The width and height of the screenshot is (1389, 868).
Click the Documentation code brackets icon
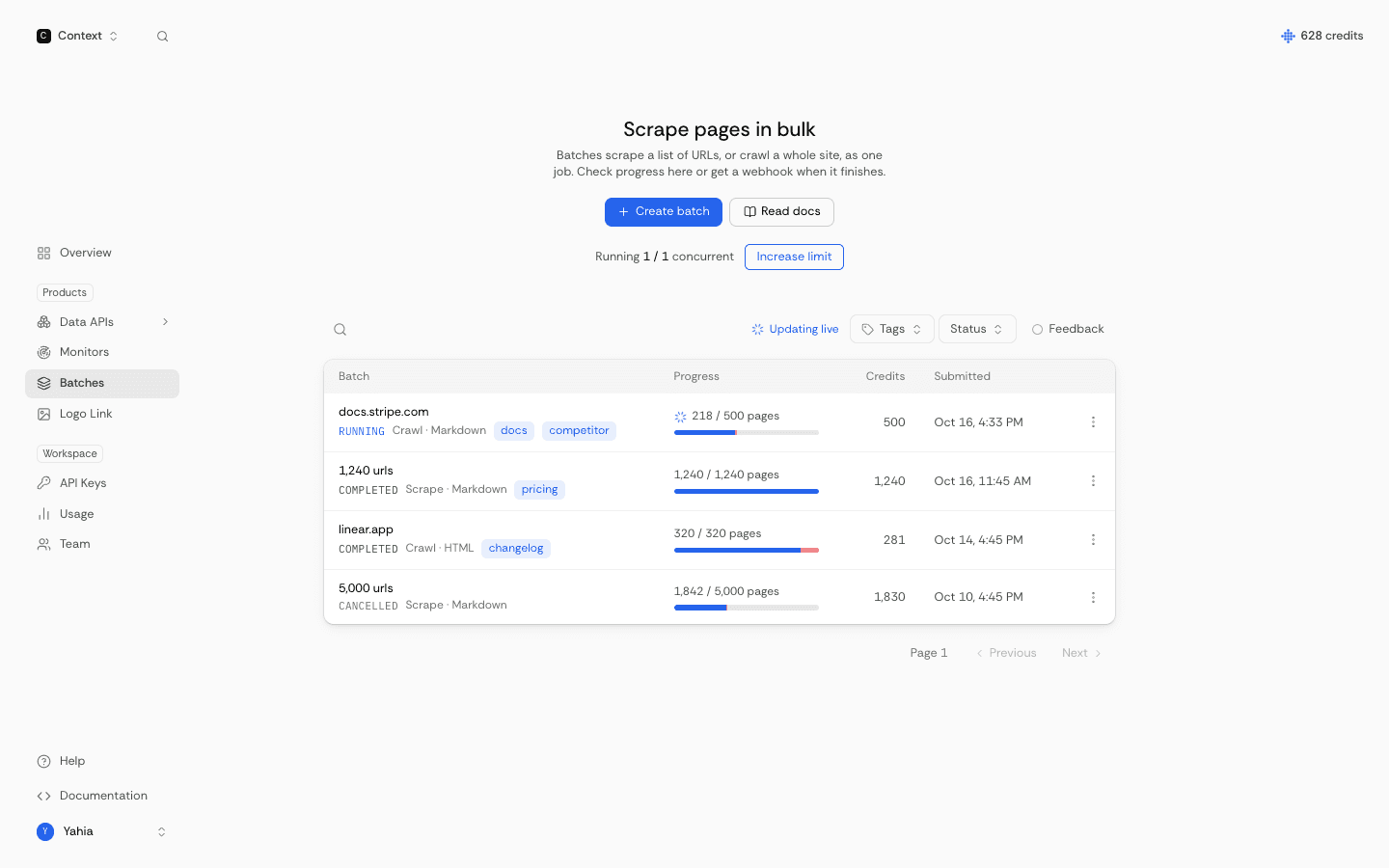[44, 797]
